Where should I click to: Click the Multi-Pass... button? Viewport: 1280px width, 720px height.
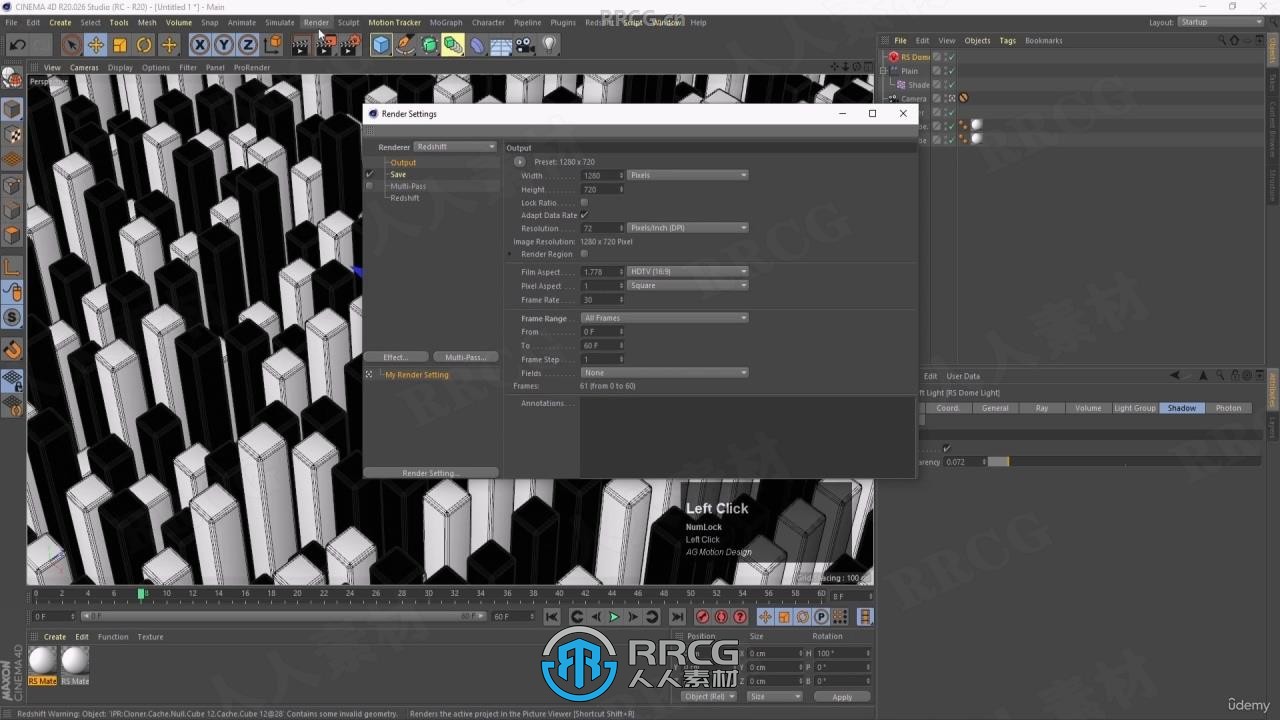(465, 357)
